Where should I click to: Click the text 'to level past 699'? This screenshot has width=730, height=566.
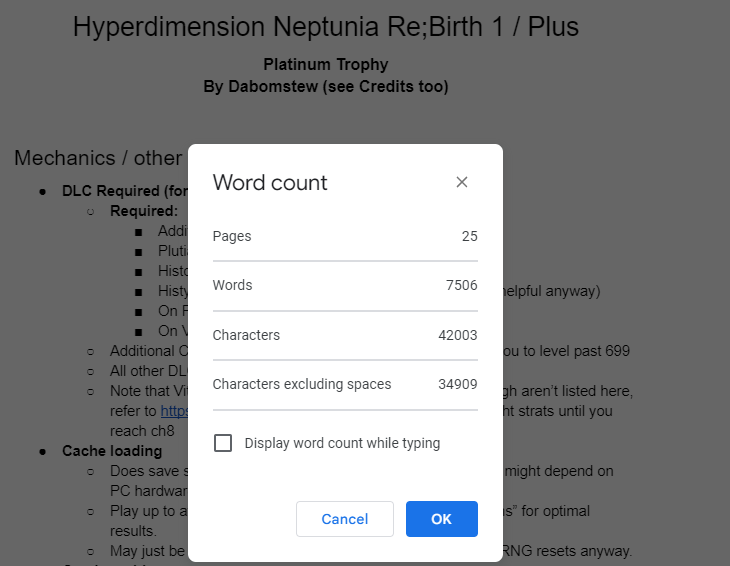click(576, 351)
